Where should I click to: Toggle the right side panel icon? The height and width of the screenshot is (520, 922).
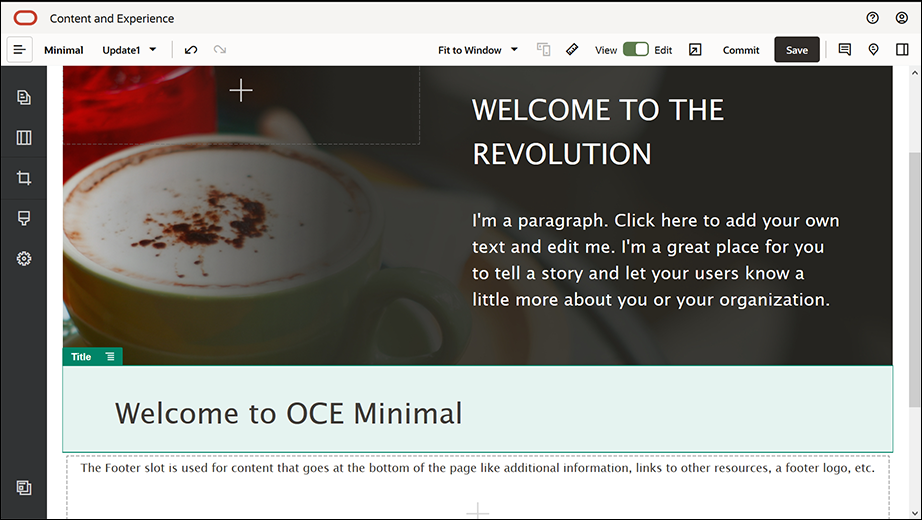(x=902, y=50)
